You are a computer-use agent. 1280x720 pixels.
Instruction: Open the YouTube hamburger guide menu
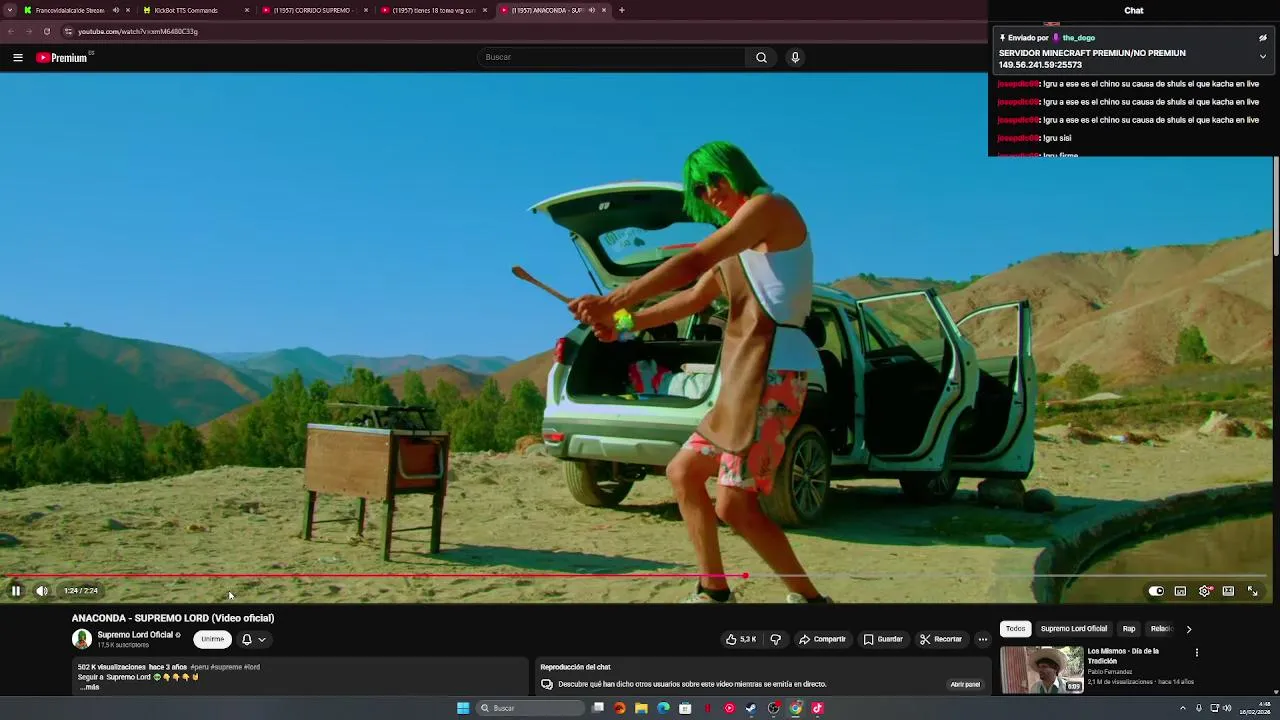pyautogui.click(x=18, y=58)
